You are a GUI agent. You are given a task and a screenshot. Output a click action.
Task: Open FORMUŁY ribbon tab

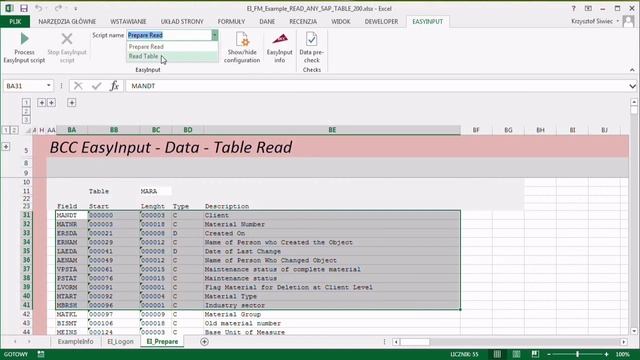231,21
